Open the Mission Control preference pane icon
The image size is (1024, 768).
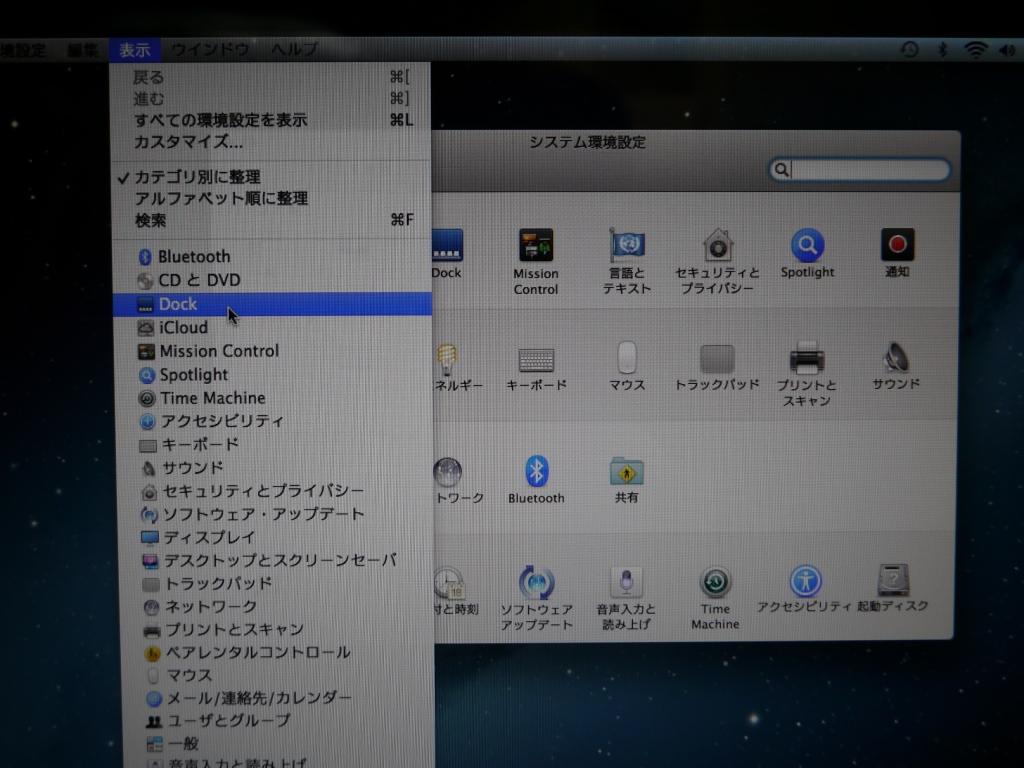pyautogui.click(x=536, y=246)
